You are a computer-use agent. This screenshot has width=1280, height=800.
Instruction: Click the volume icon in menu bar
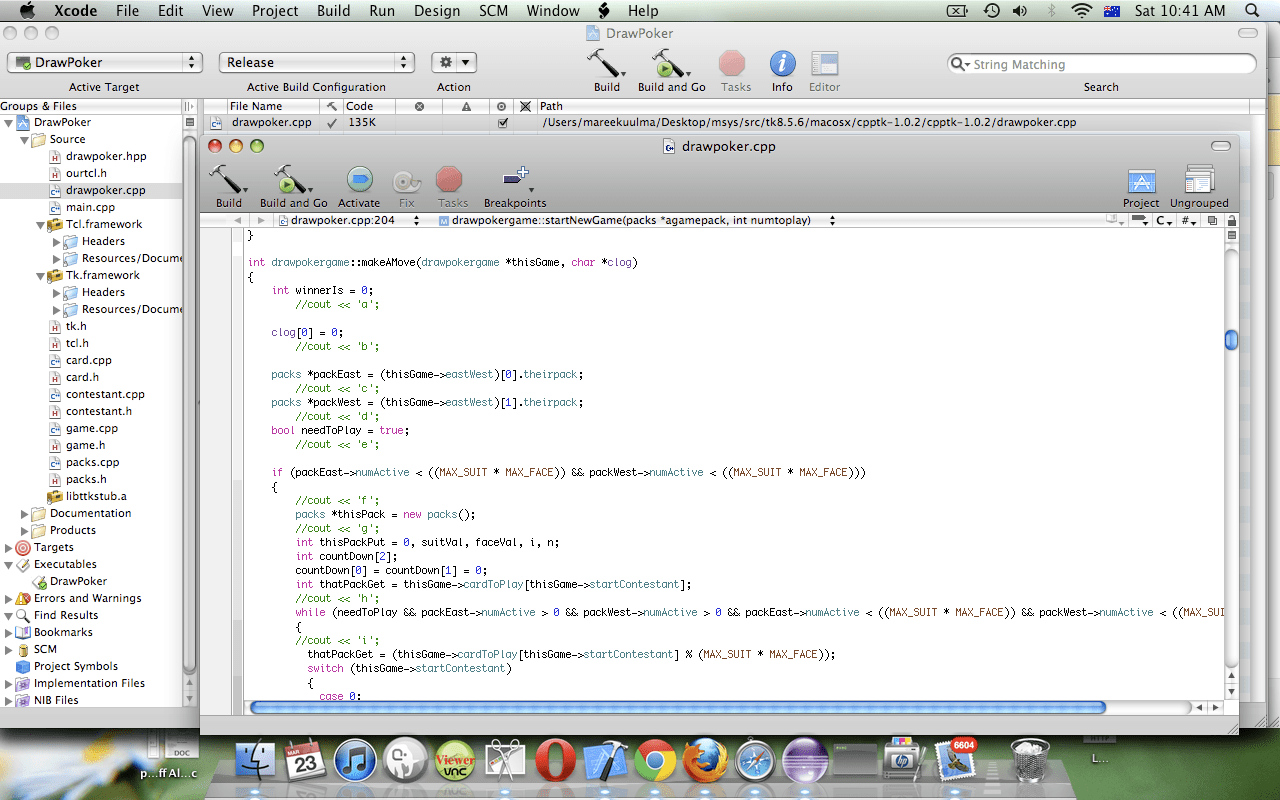click(1020, 11)
